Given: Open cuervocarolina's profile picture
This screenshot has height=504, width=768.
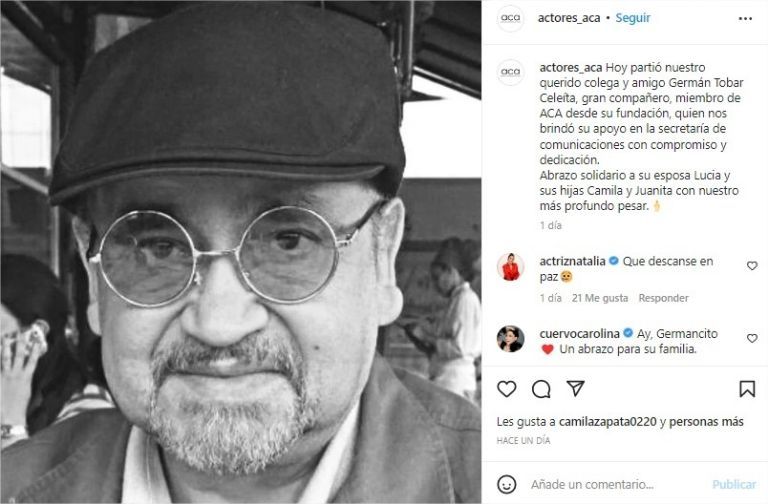Looking at the screenshot, I should tap(510, 338).
